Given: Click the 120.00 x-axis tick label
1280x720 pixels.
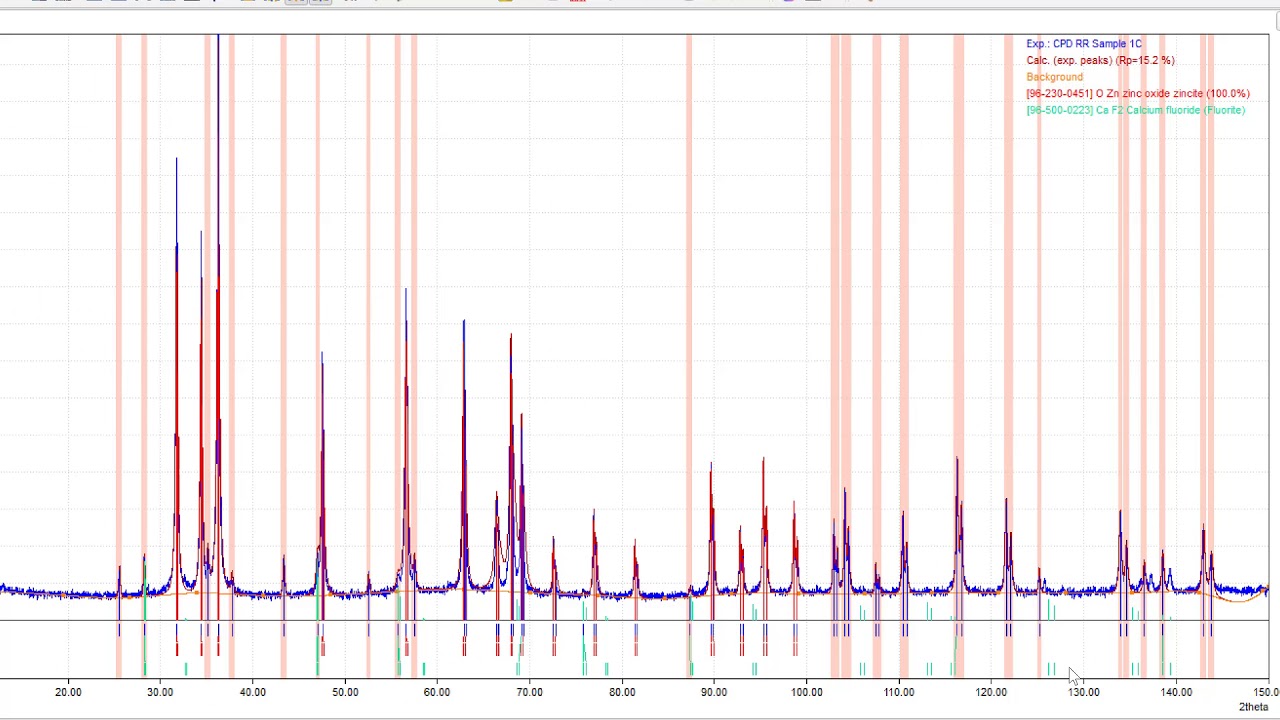Looking at the screenshot, I should click(x=991, y=692).
